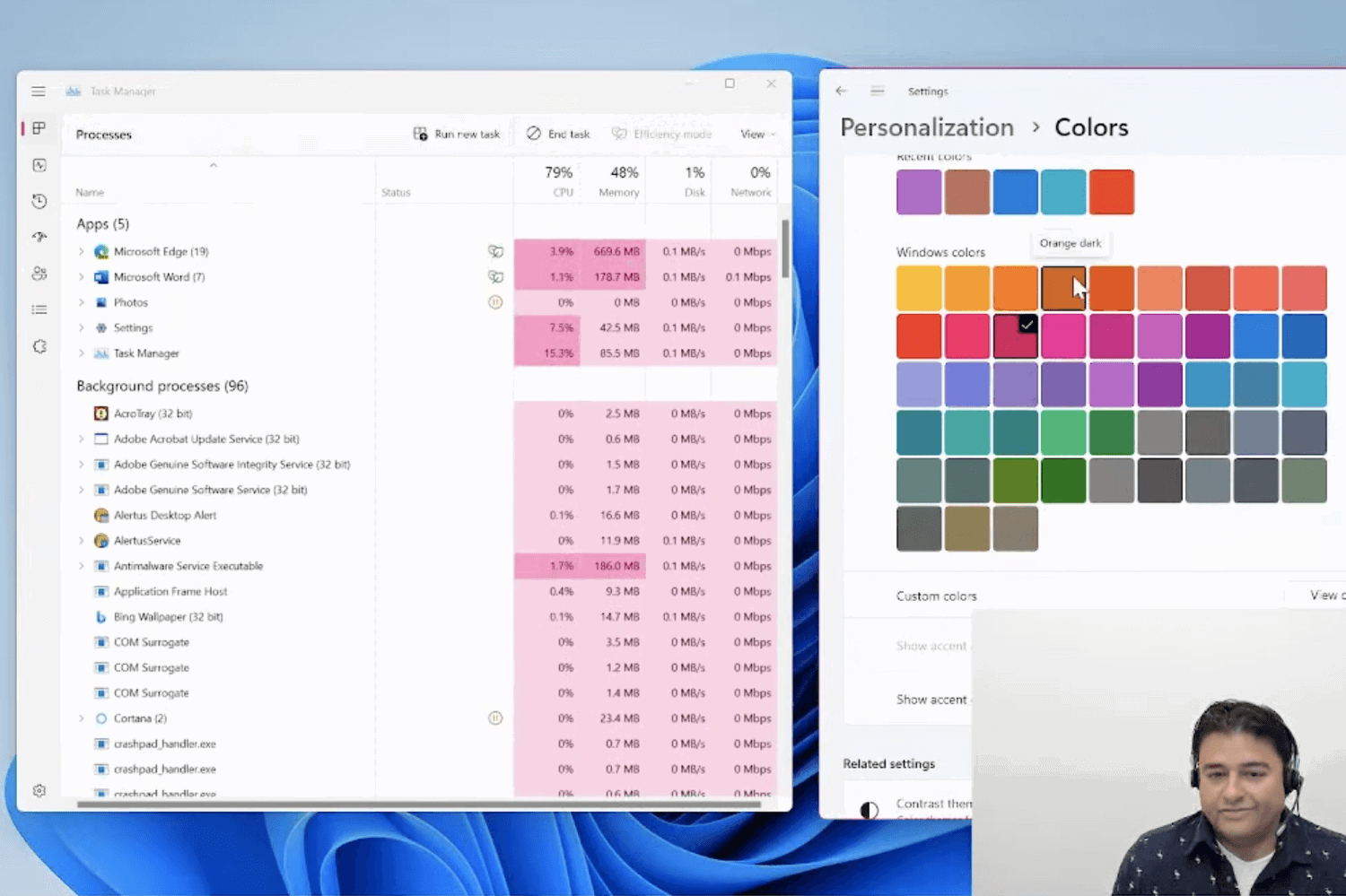
Task: Expand the Microsoft Word process group
Action: coord(81,277)
